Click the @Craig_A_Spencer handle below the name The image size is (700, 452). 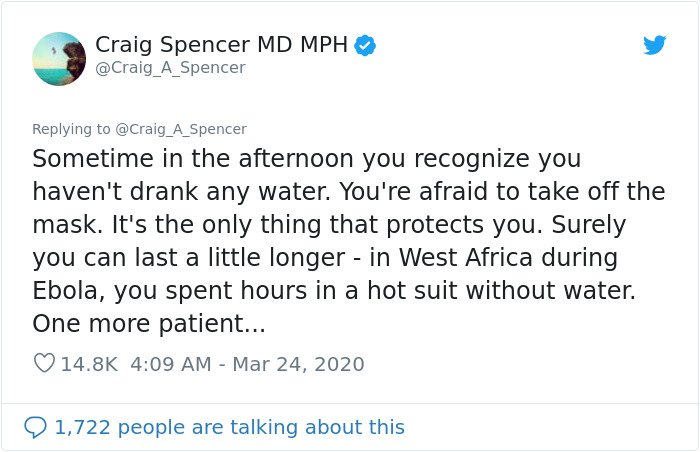[x=170, y=68]
